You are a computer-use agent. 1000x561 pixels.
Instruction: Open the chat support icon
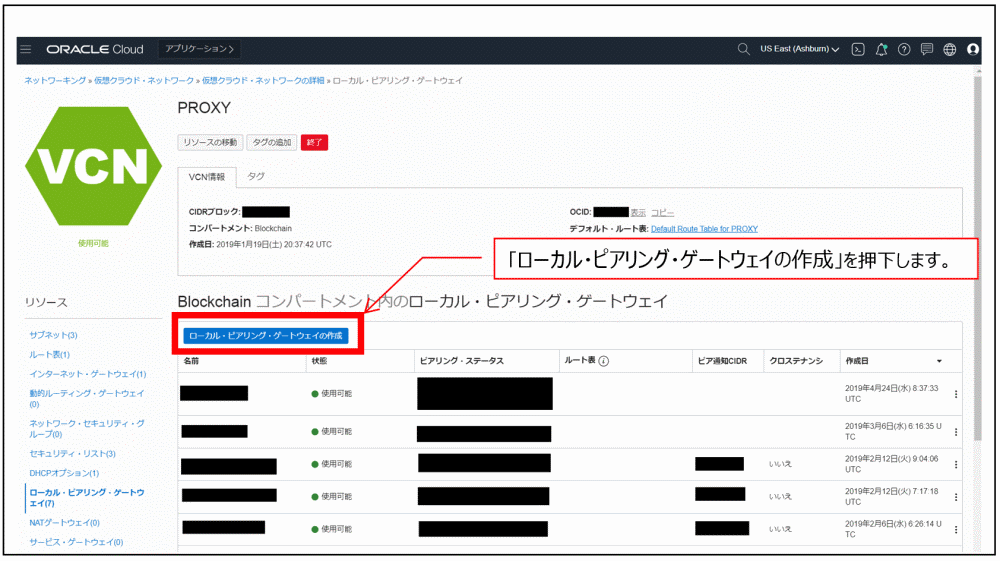[927, 49]
